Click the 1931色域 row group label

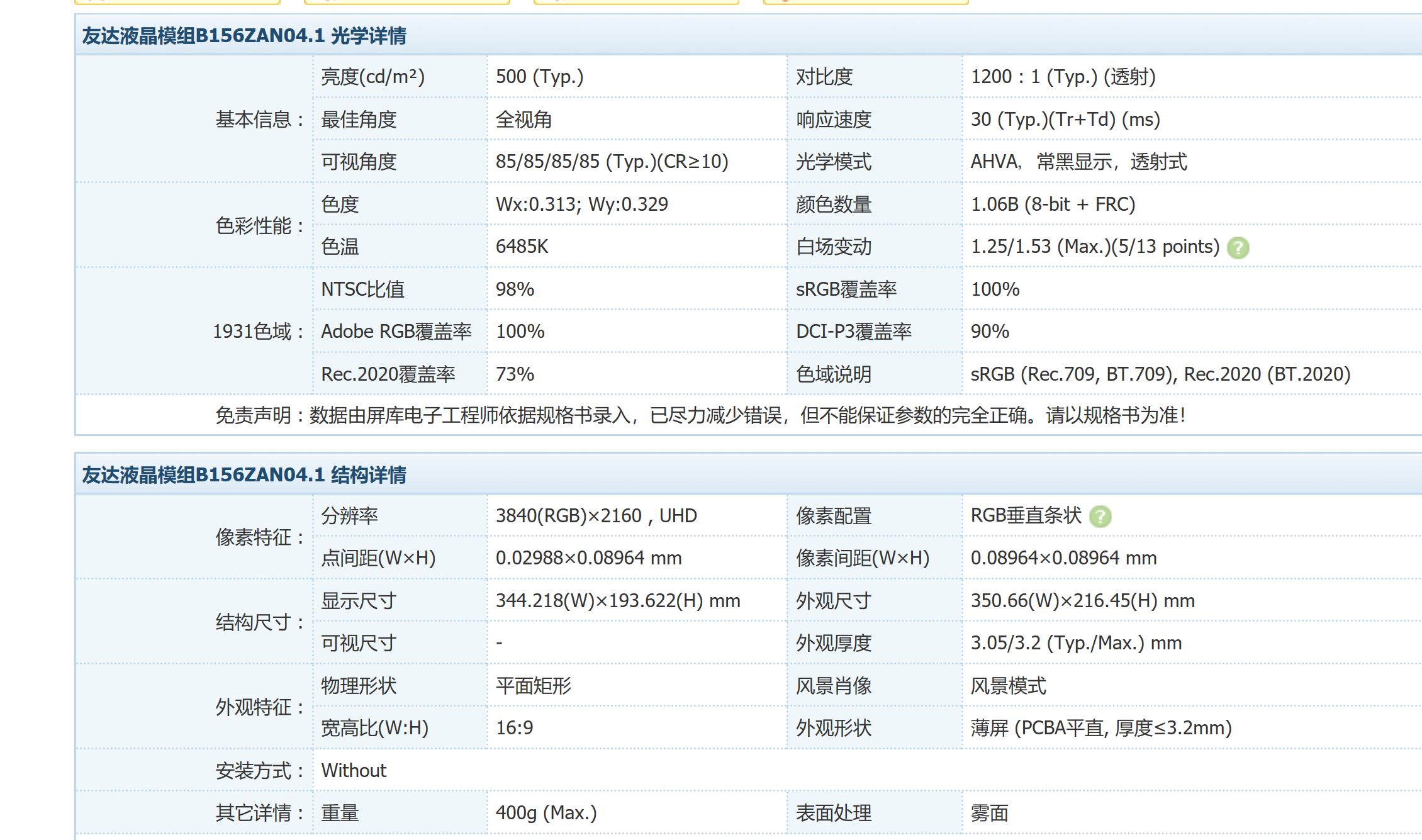coord(259,332)
